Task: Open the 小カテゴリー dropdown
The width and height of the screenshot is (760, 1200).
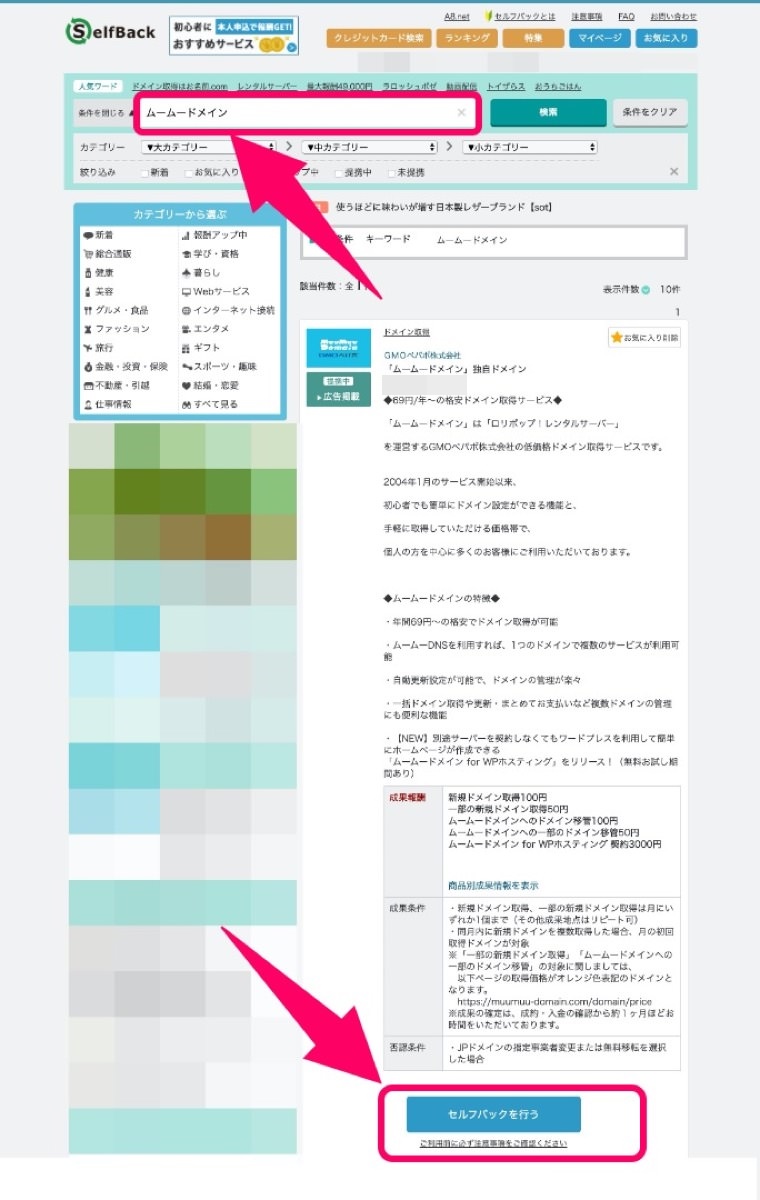Action: [530, 147]
